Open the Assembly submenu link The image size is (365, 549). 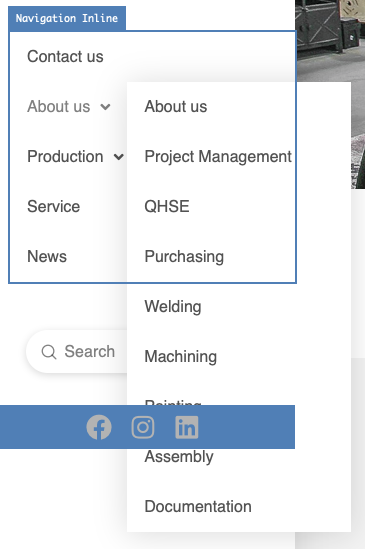click(179, 457)
